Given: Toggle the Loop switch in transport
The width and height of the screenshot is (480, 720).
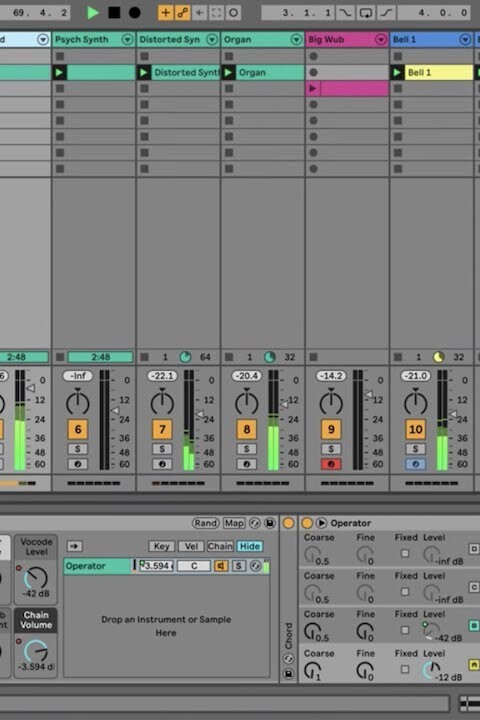Looking at the screenshot, I should [x=366, y=12].
